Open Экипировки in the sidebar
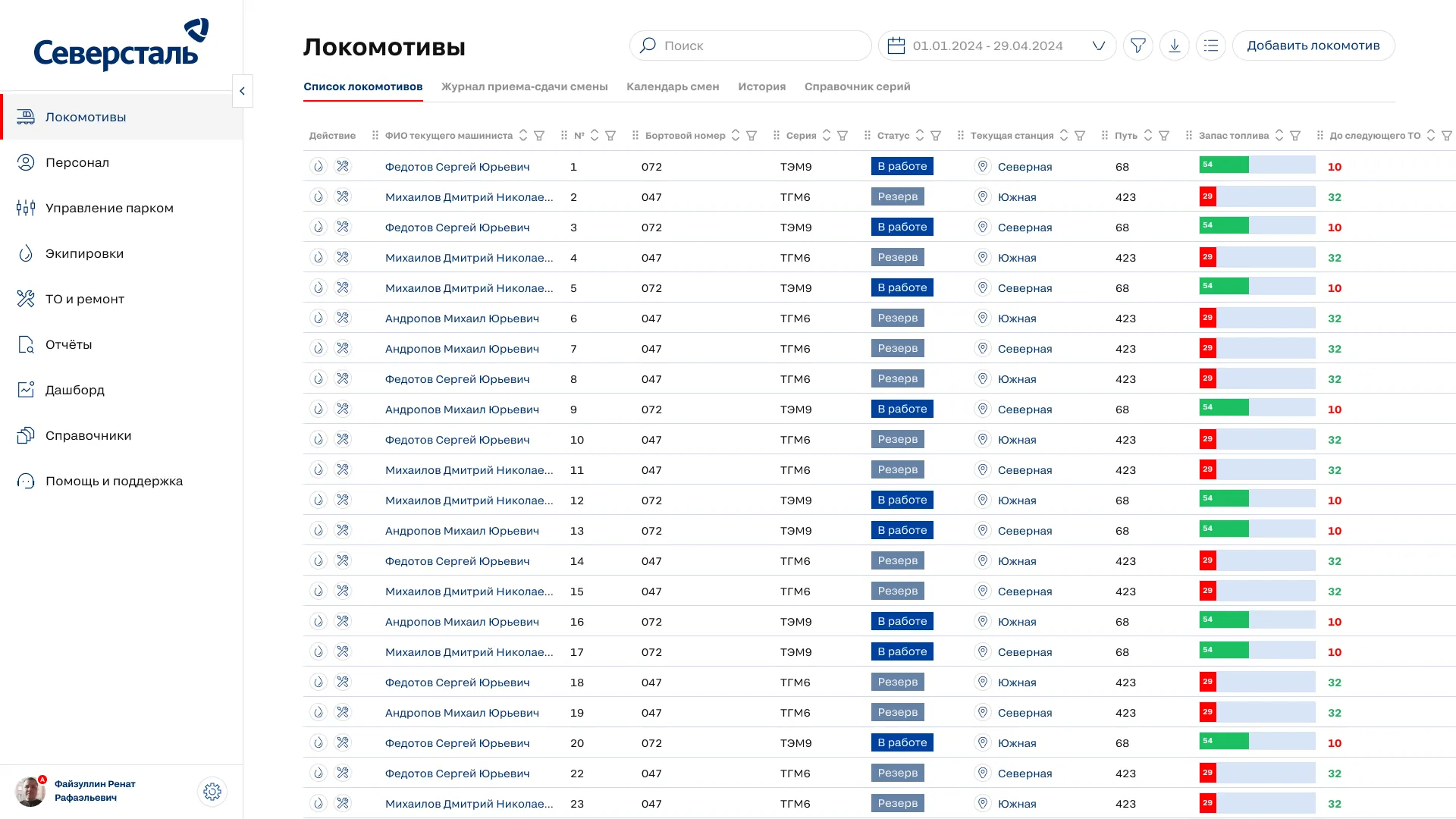1456x819 pixels. [x=121, y=253]
